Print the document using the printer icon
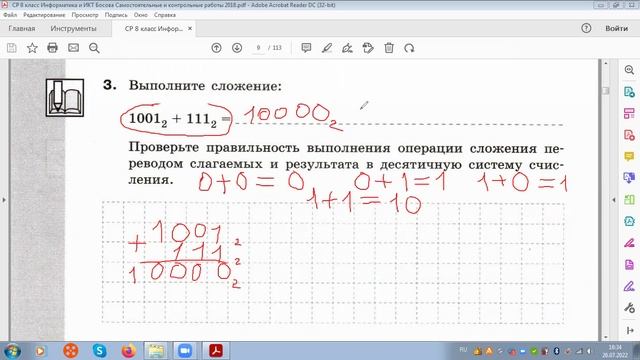Viewport: 640px width, 360px height. point(52,48)
